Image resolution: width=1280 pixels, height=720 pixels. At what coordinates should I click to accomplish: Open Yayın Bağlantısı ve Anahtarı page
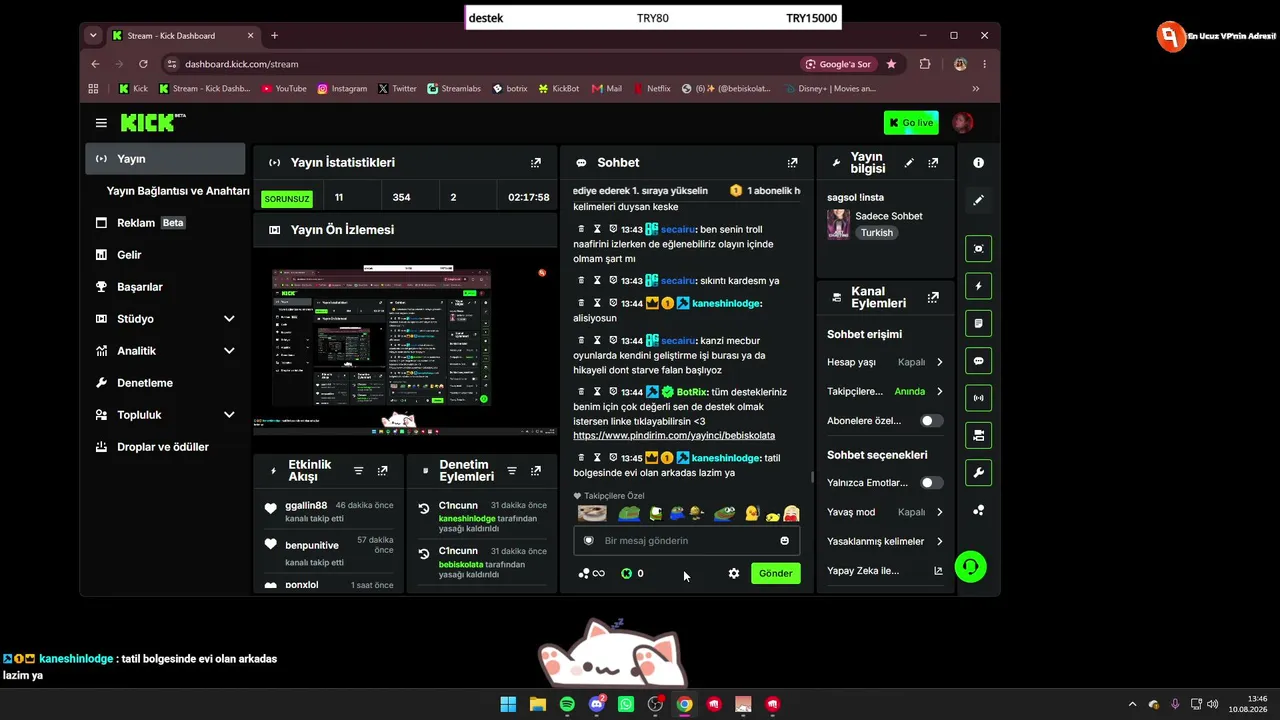tap(178, 191)
